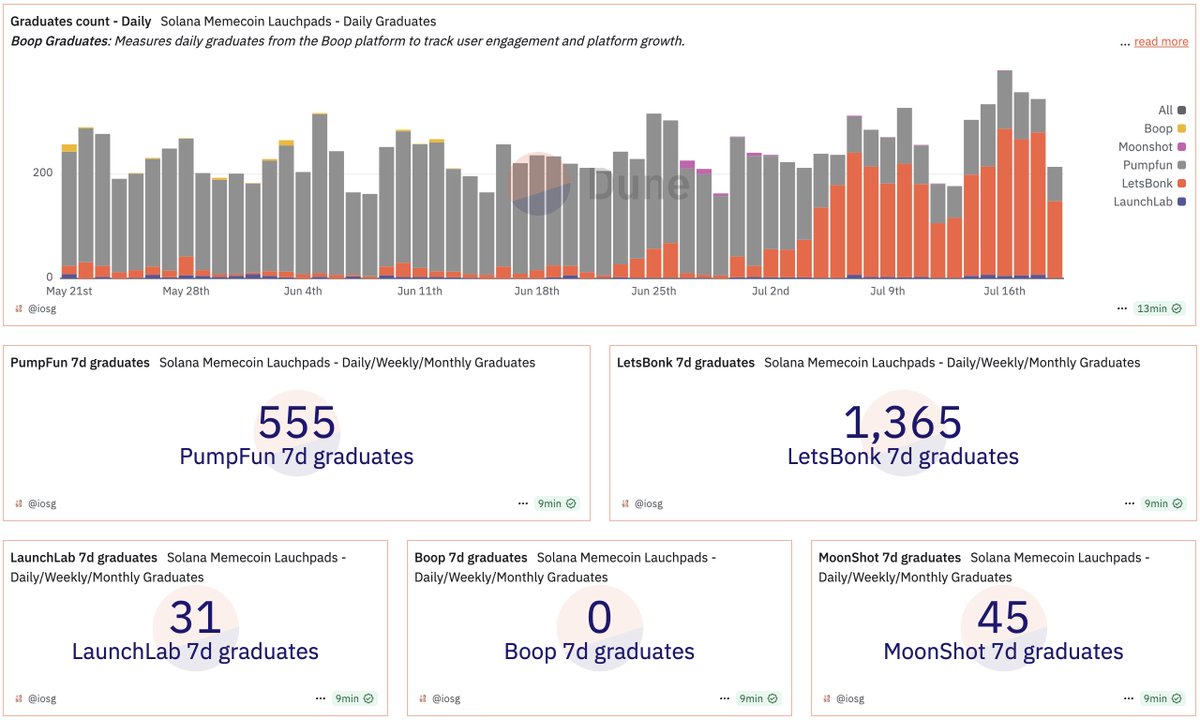Image resolution: width=1200 pixels, height=720 pixels.
Task: Click the 555 PumpFun counter value
Action: coord(297,423)
